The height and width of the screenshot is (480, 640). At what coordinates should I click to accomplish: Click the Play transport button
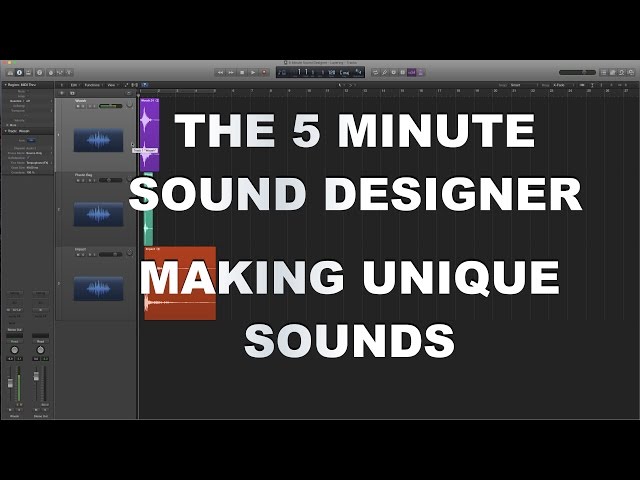pyautogui.click(x=253, y=73)
